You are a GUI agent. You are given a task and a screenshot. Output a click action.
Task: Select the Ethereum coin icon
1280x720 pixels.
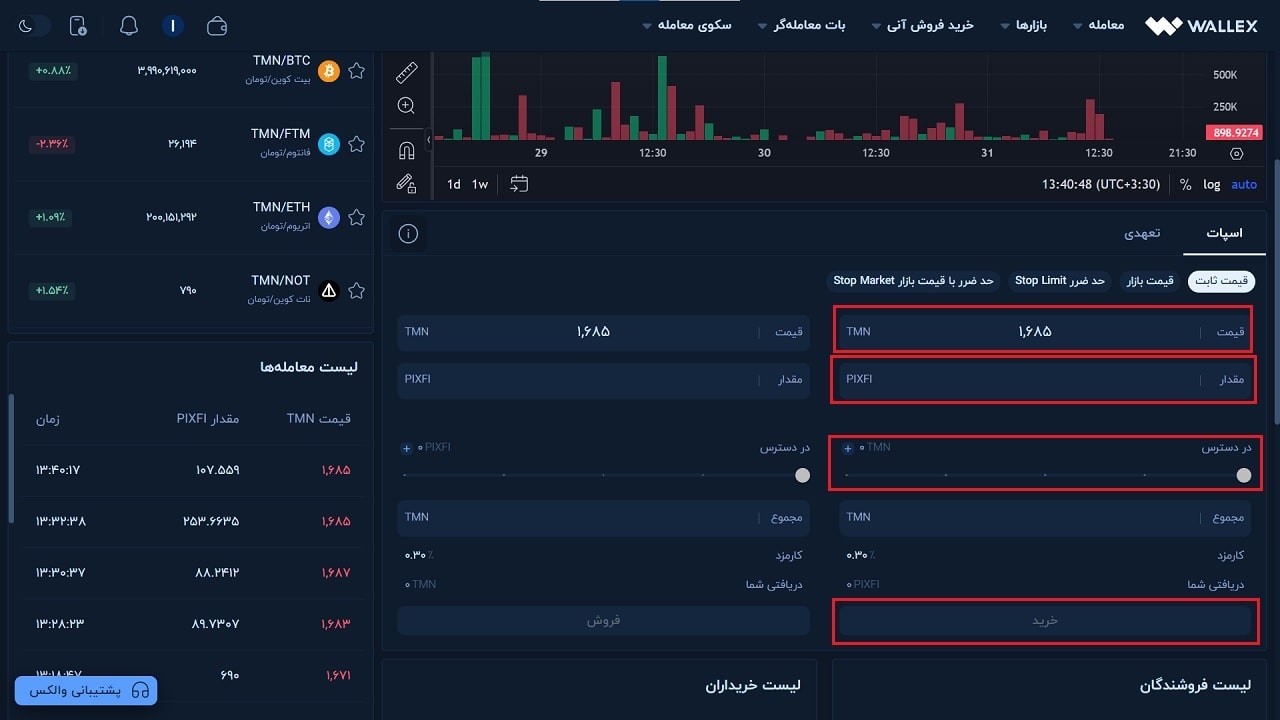[x=329, y=217]
